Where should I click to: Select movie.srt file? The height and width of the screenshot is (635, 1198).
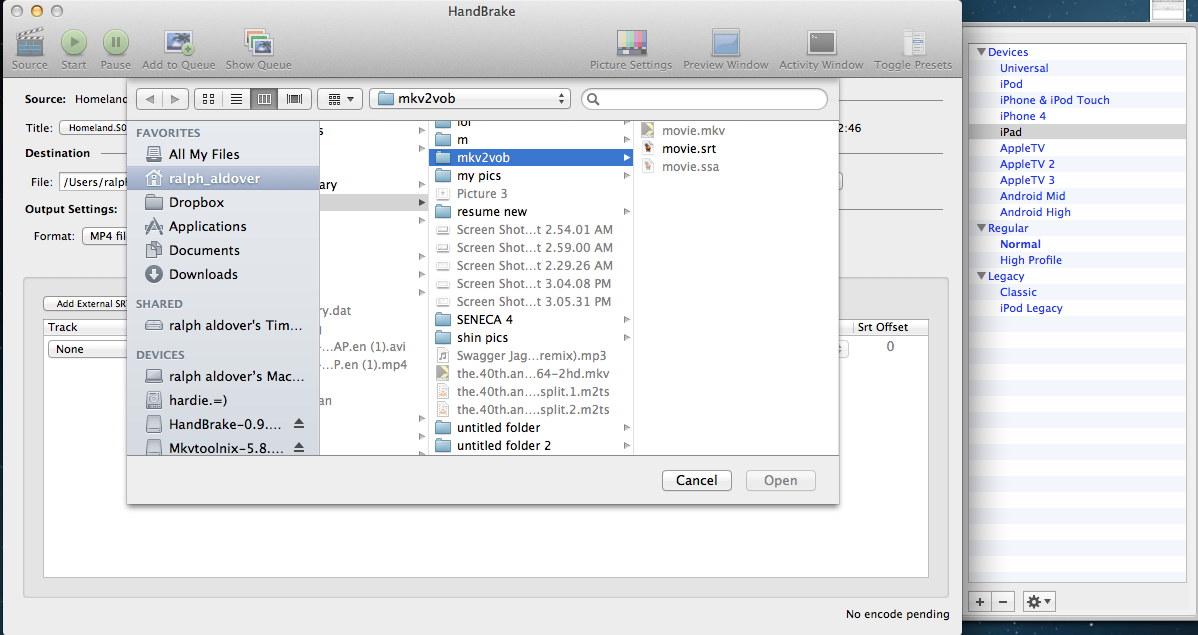(x=688, y=149)
